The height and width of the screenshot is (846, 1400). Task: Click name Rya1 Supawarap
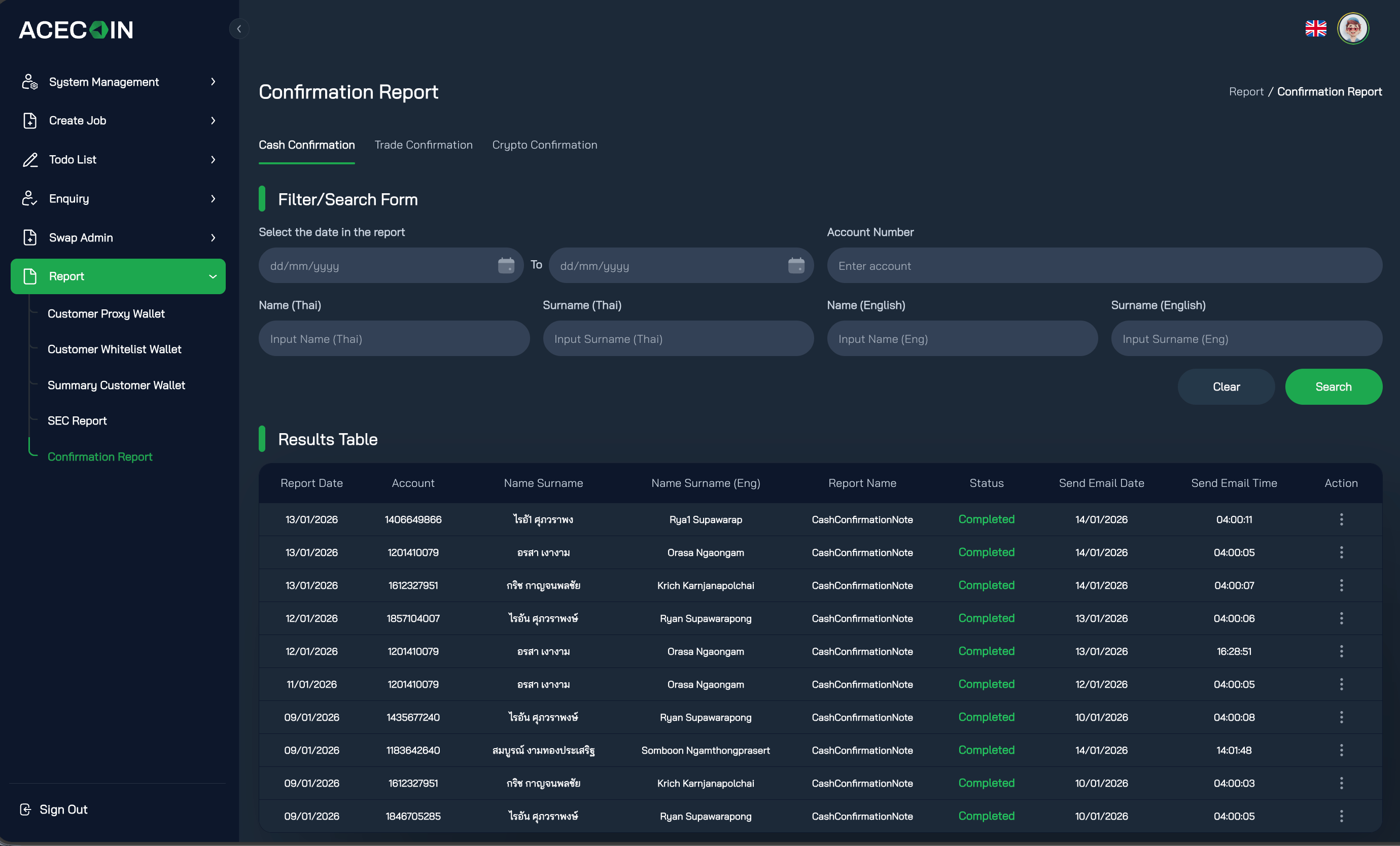coord(706,519)
